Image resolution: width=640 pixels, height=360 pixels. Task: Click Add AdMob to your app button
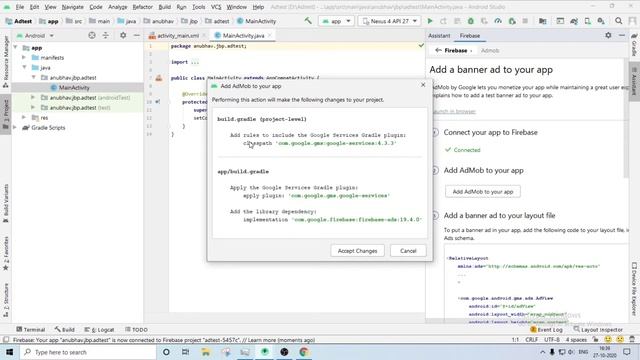(x=482, y=191)
